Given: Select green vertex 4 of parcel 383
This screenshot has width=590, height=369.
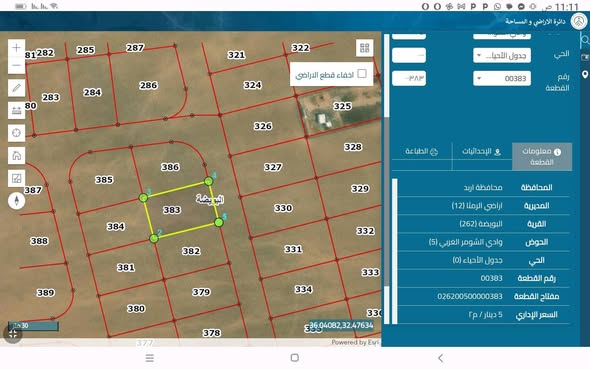Looking at the screenshot, I should pos(208,181).
